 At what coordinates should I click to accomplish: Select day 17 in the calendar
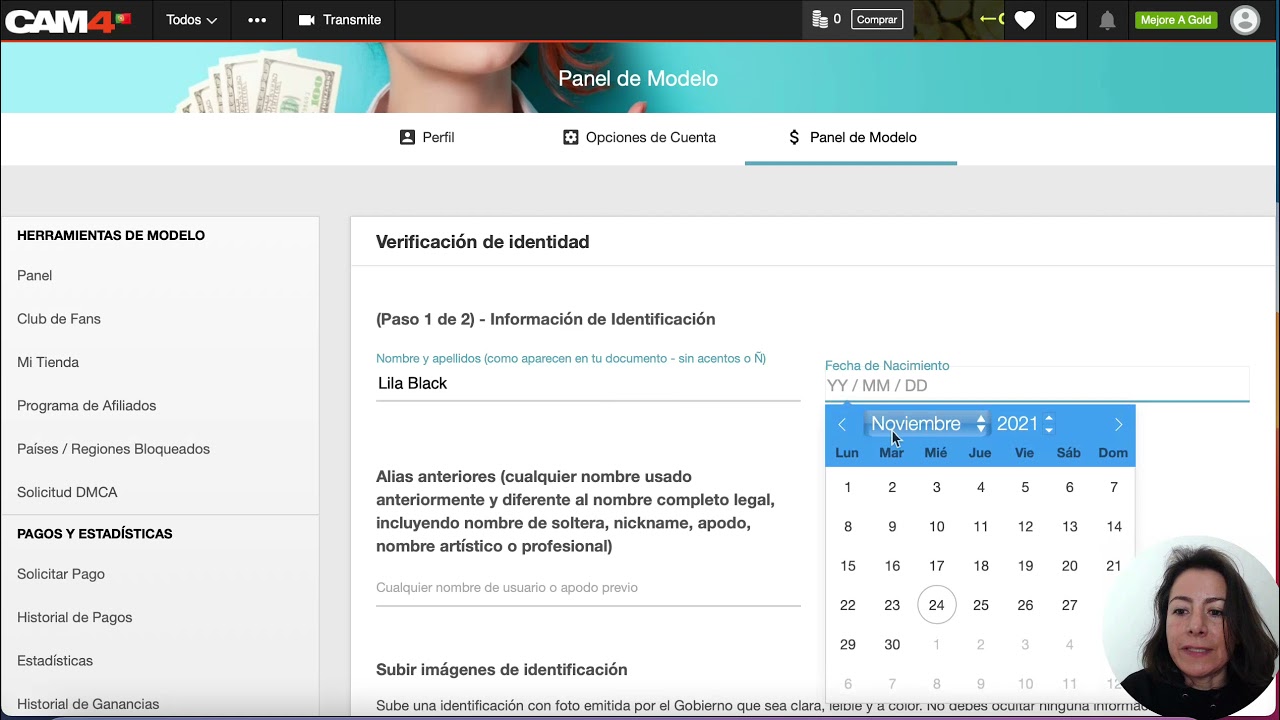point(936,566)
